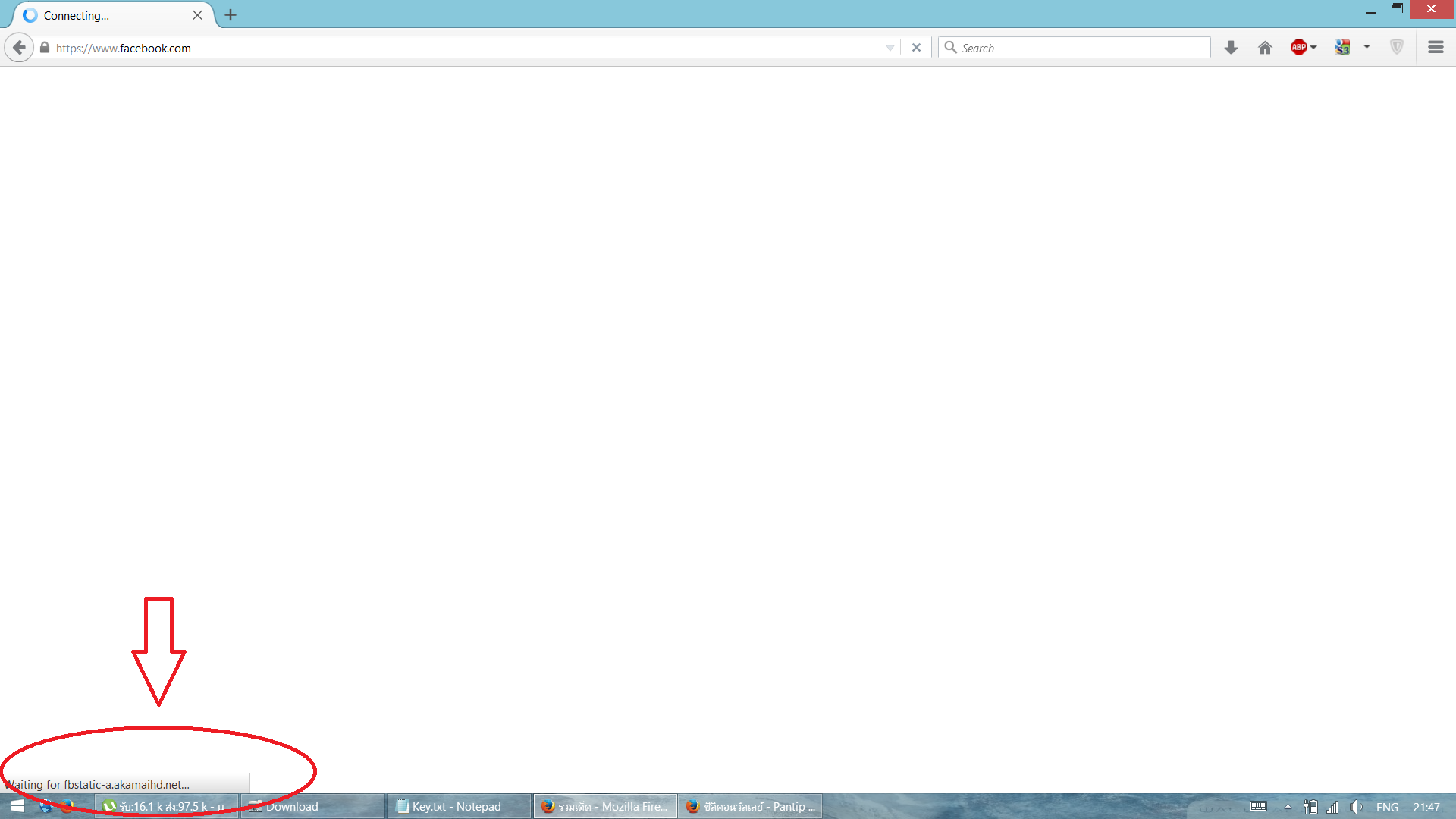Go to the Home page icon

click(1265, 48)
